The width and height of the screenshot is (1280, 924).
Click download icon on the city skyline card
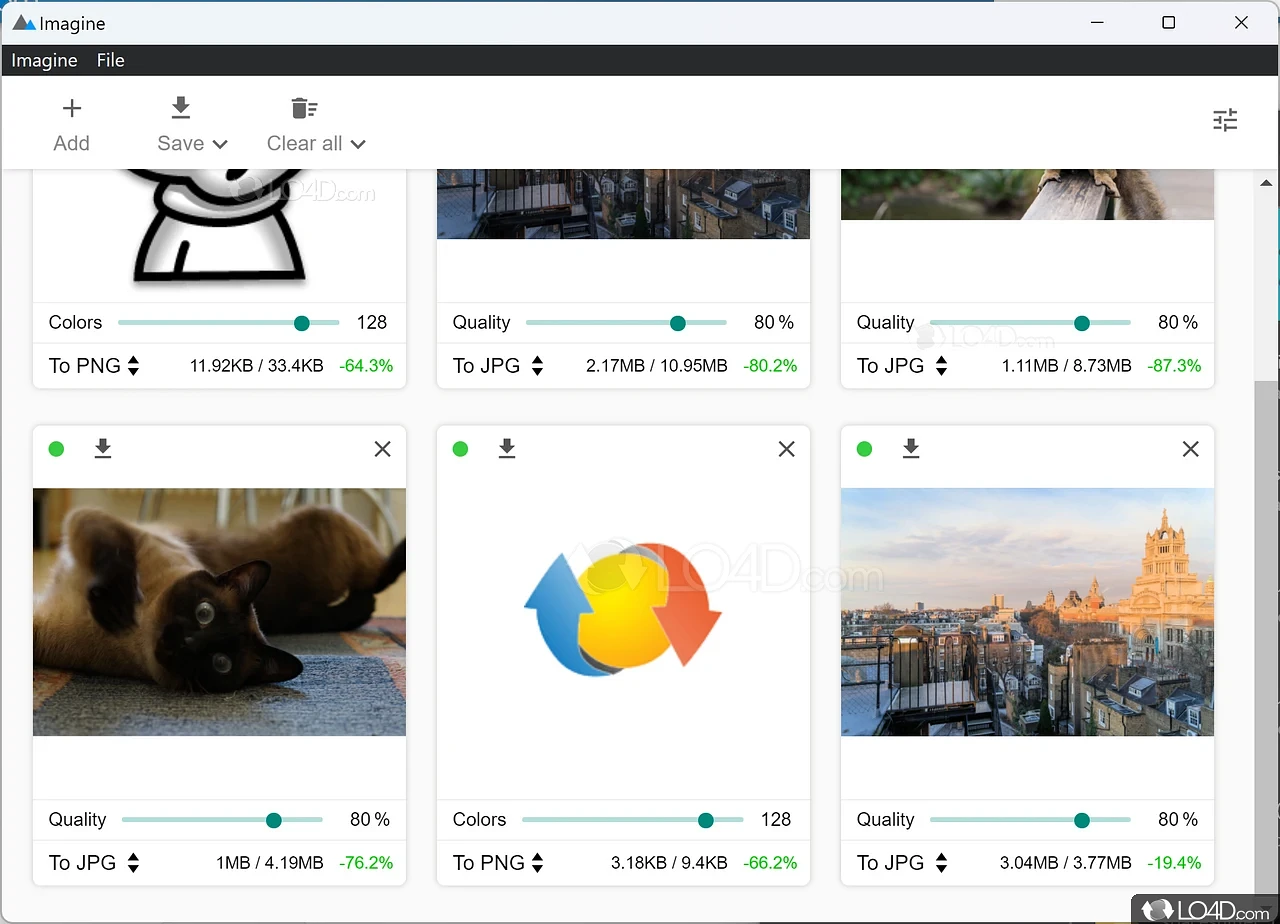click(x=911, y=449)
